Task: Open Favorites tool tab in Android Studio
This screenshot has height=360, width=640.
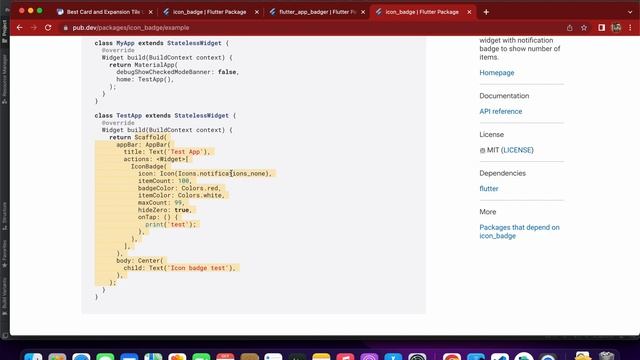Action: [4, 253]
